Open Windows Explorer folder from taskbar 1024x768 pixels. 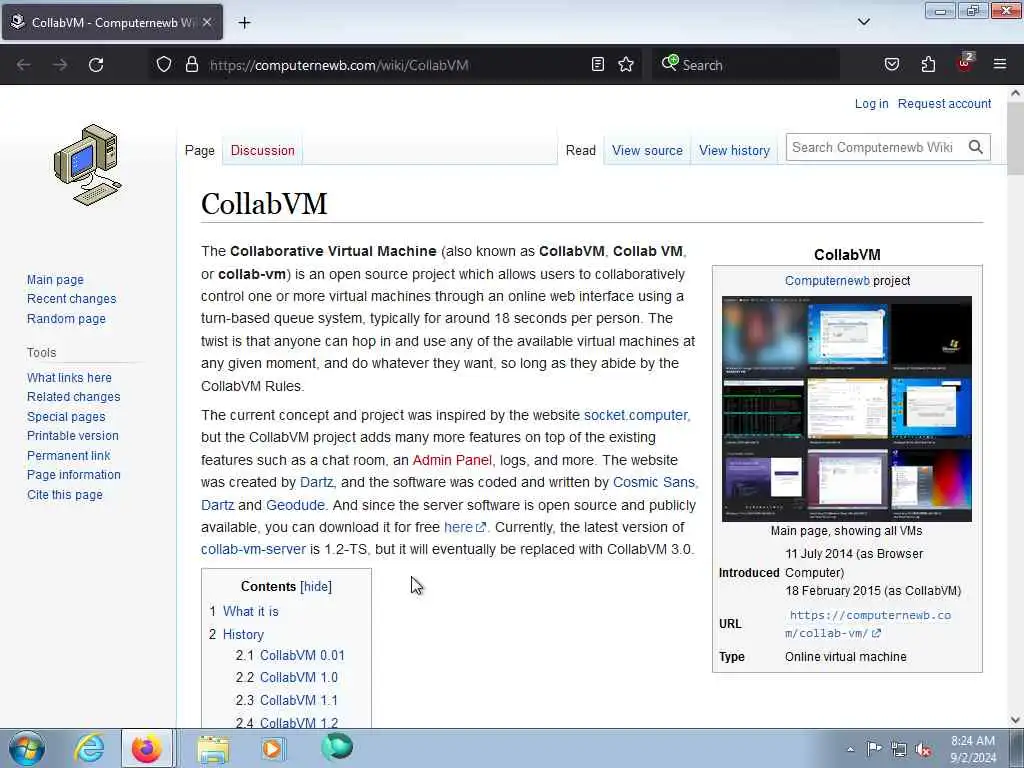click(214, 749)
